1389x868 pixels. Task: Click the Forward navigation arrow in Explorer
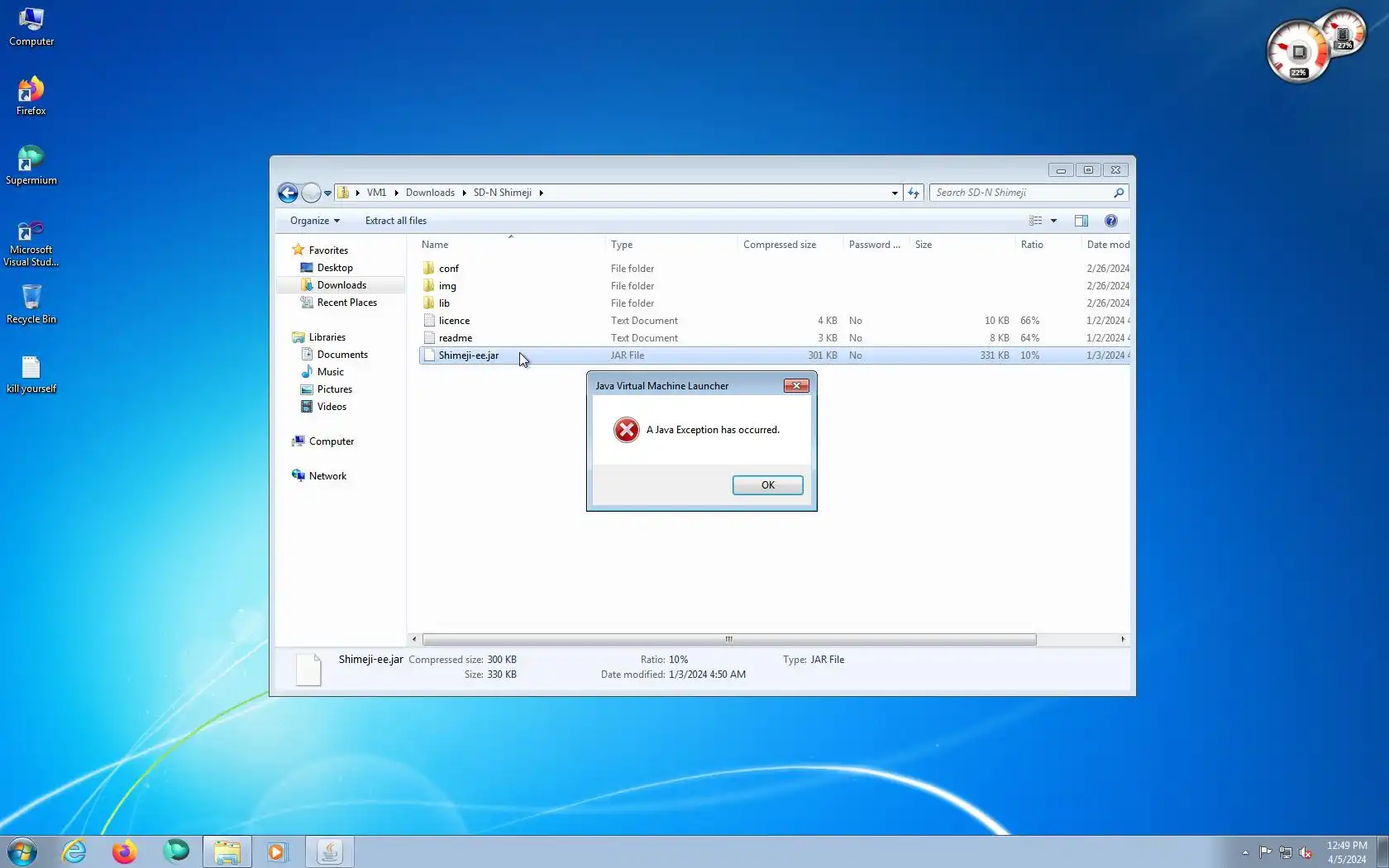(311, 193)
